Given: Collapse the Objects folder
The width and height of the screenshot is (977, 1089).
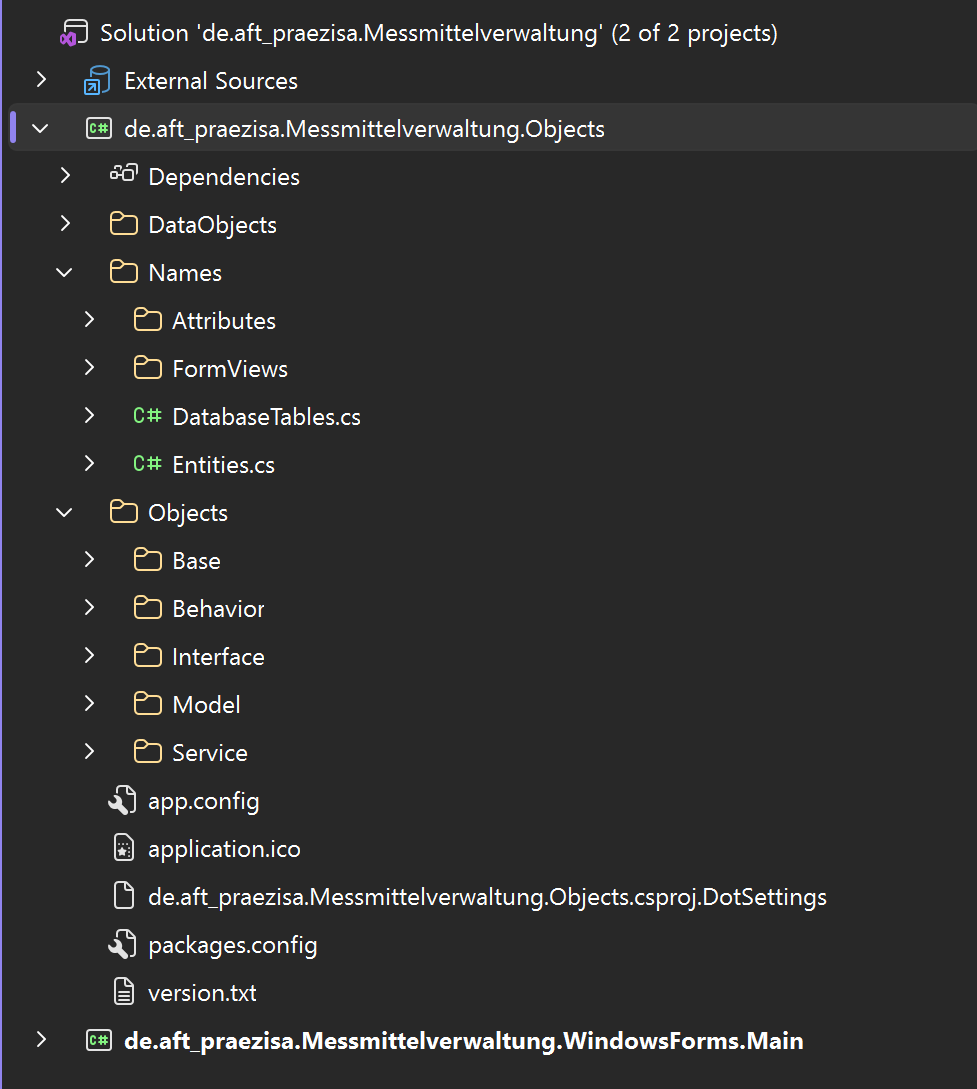Looking at the screenshot, I should [x=65, y=513].
